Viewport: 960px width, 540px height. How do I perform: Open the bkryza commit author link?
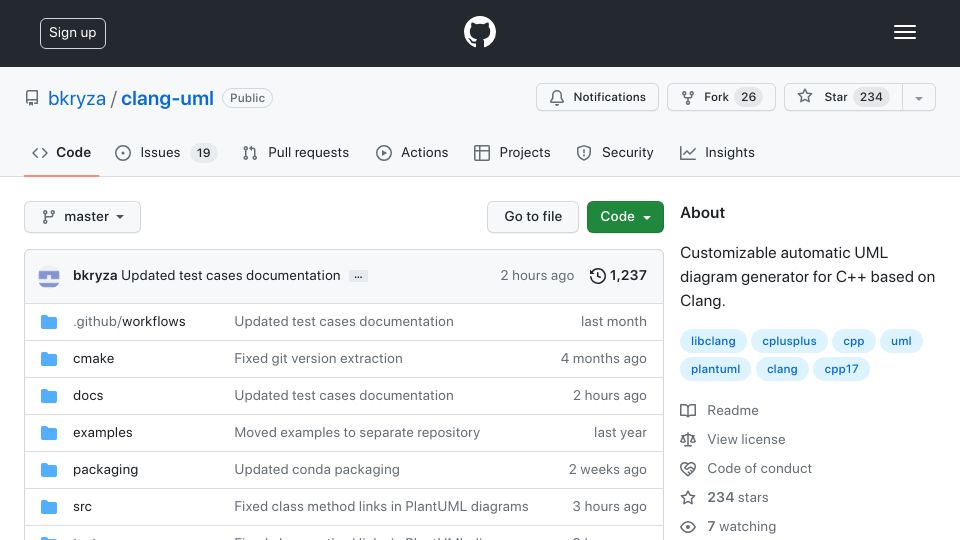pos(95,276)
